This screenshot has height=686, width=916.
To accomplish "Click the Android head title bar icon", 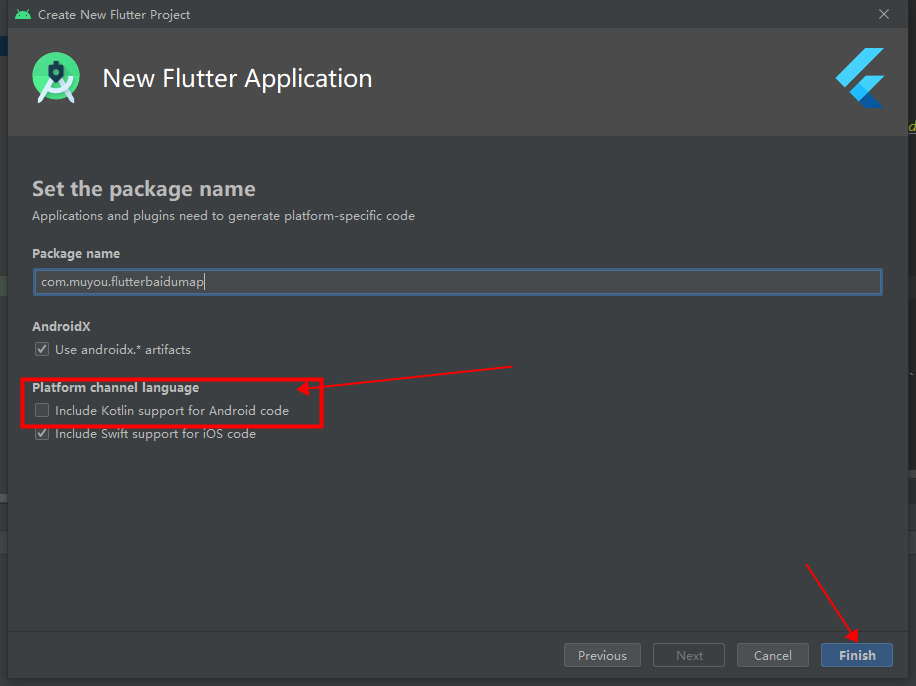I will click(23, 14).
